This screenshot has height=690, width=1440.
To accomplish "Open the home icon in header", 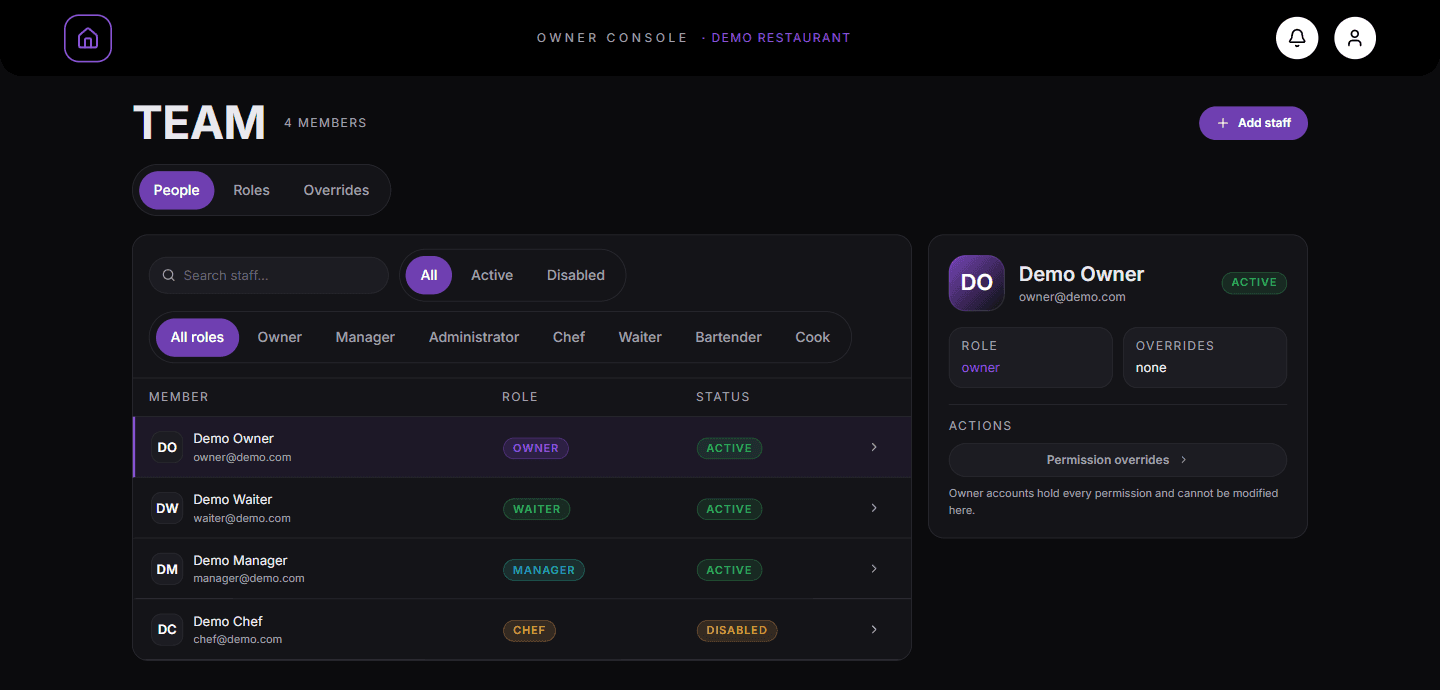I will 88,38.
